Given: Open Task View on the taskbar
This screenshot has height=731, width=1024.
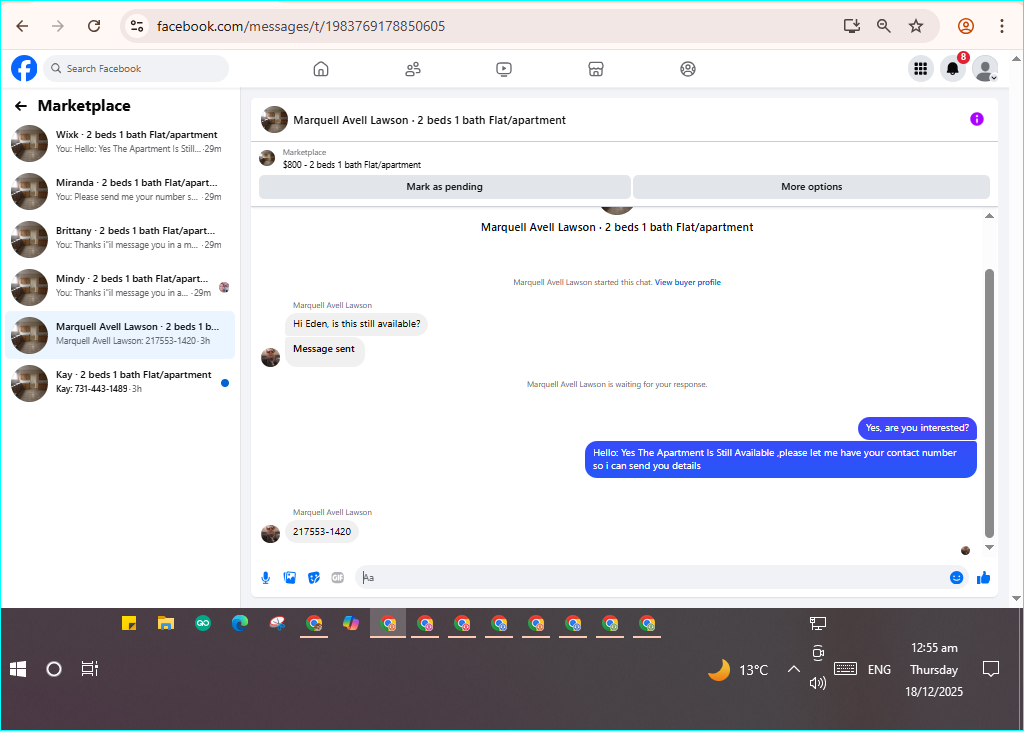Looking at the screenshot, I should click(89, 669).
